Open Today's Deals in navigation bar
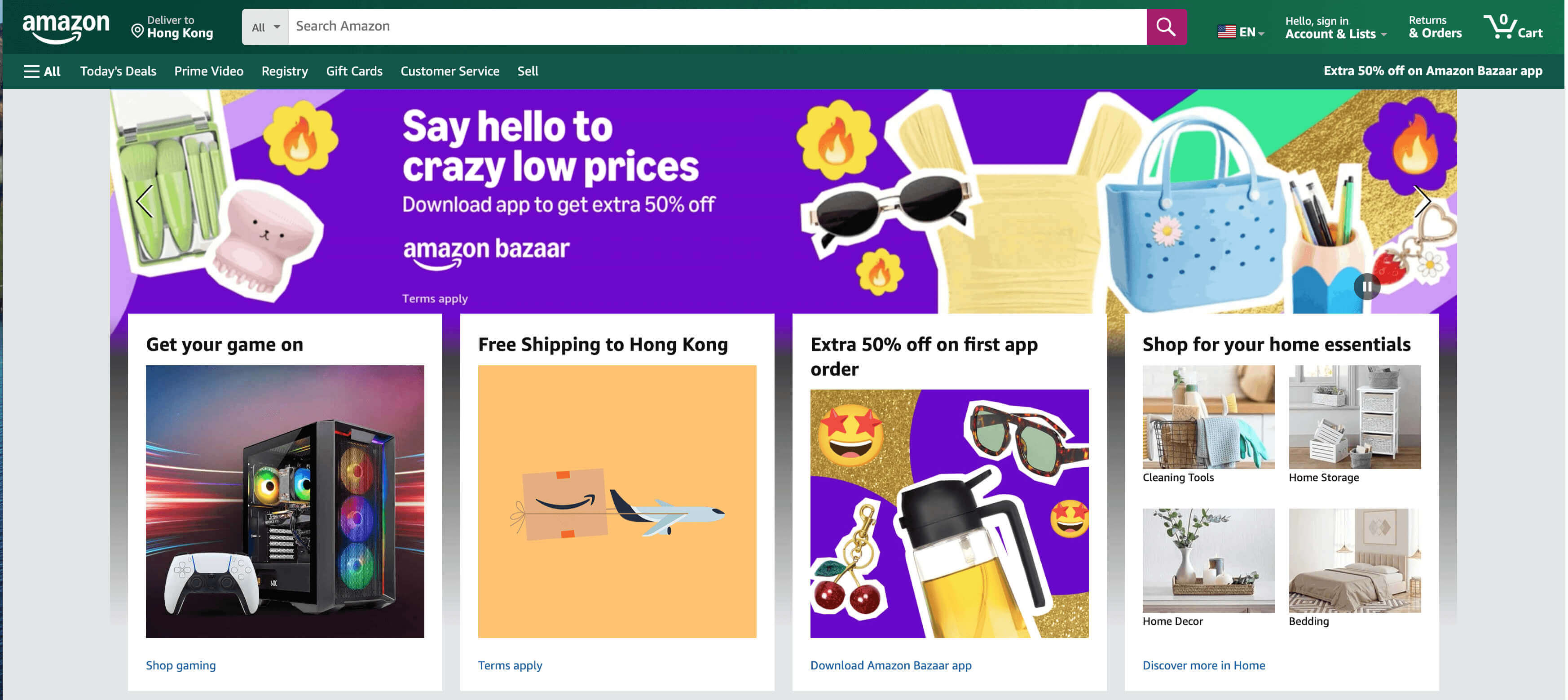This screenshot has height=700, width=1568. pos(118,71)
